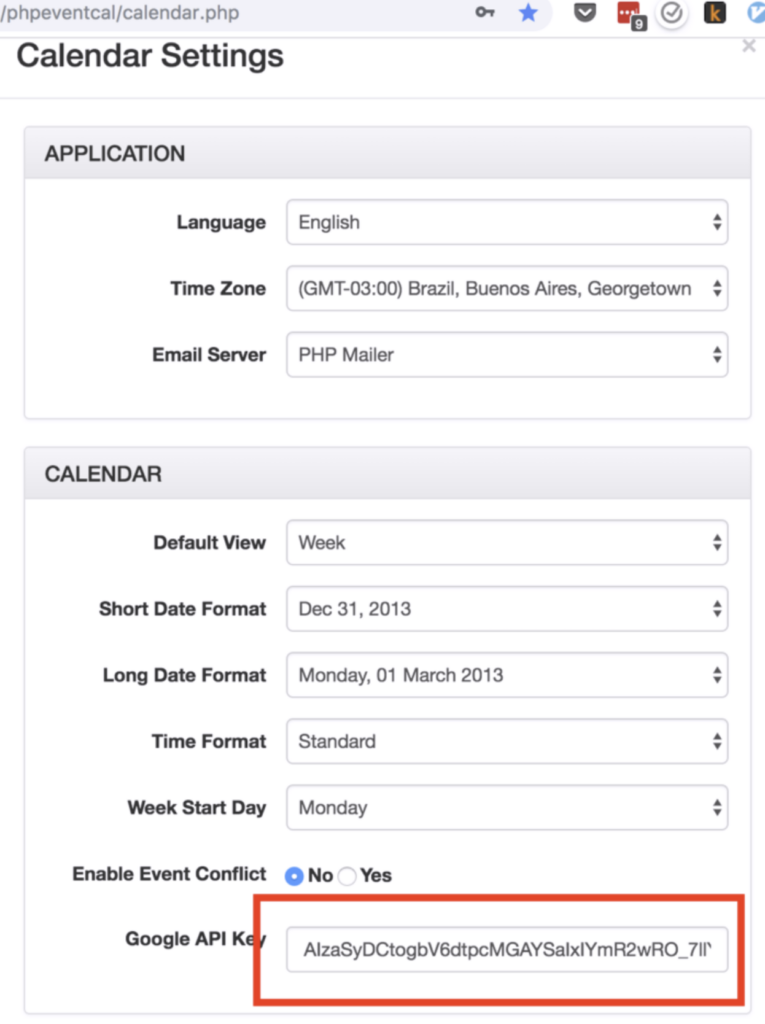Click the orange k extension icon
The height and width of the screenshot is (1024, 765).
715,13
